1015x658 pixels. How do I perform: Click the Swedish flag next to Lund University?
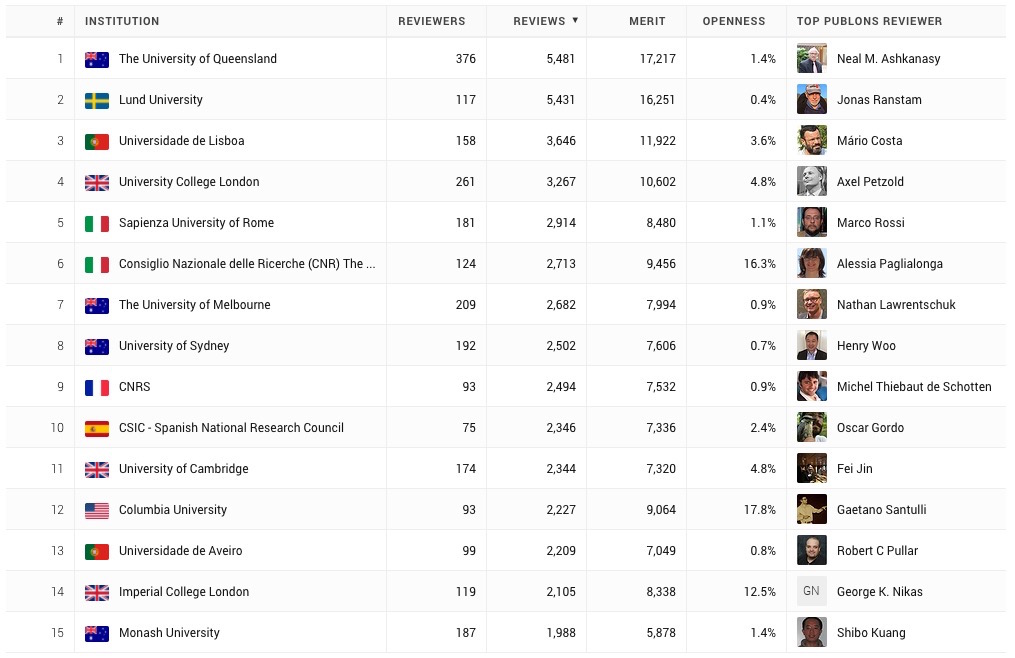coord(96,100)
